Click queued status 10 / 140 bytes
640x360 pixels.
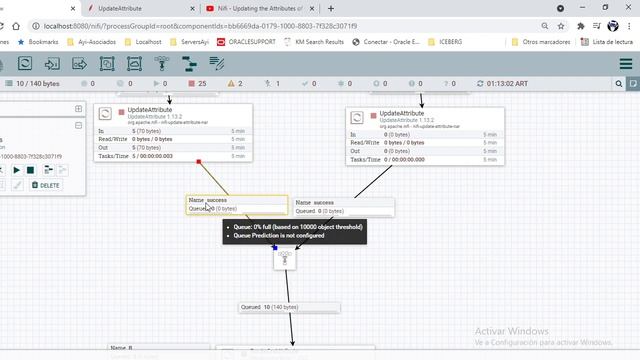click(x=32, y=84)
